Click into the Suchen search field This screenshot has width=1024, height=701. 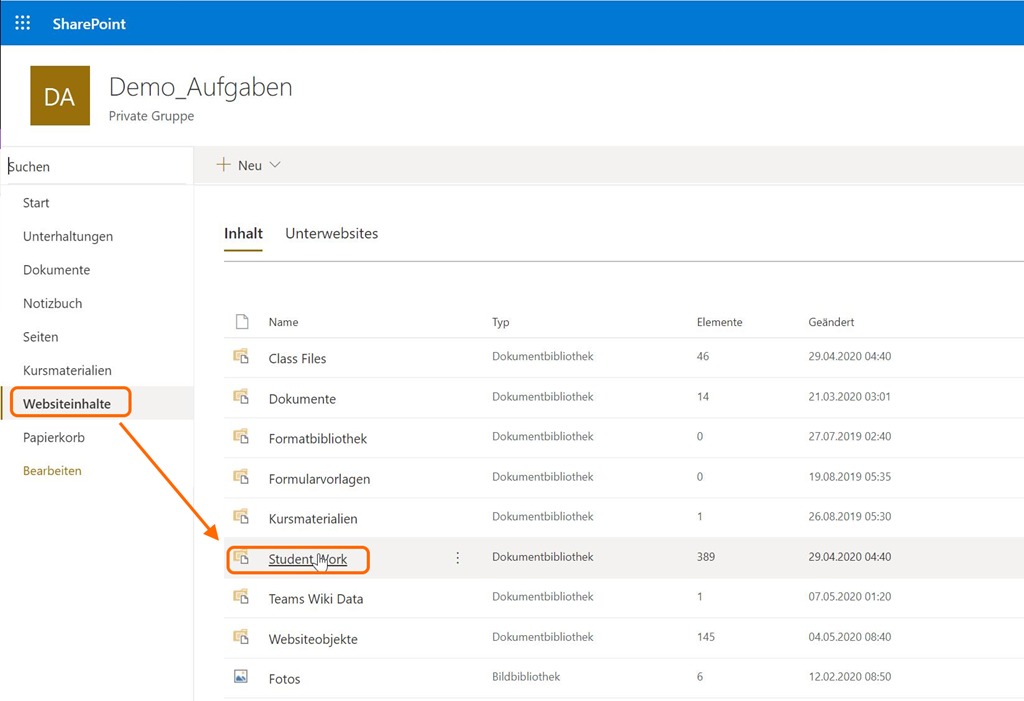[95, 167]
